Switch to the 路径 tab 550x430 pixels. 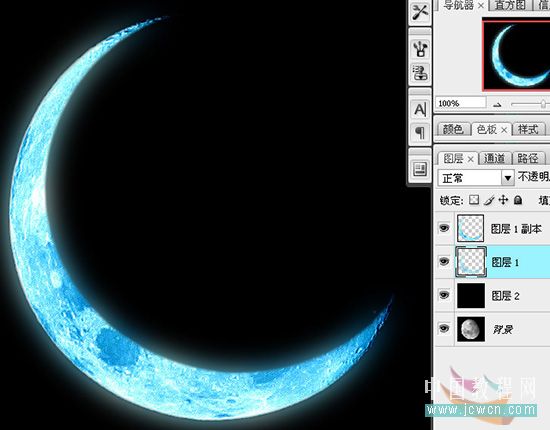pyautogui.click(x=528, y=159)
